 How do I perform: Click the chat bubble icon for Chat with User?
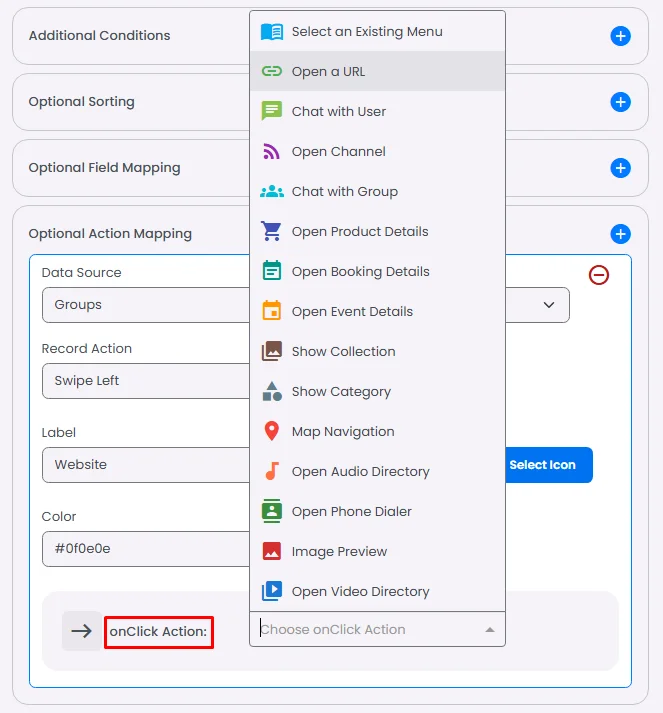click(272, 111)
